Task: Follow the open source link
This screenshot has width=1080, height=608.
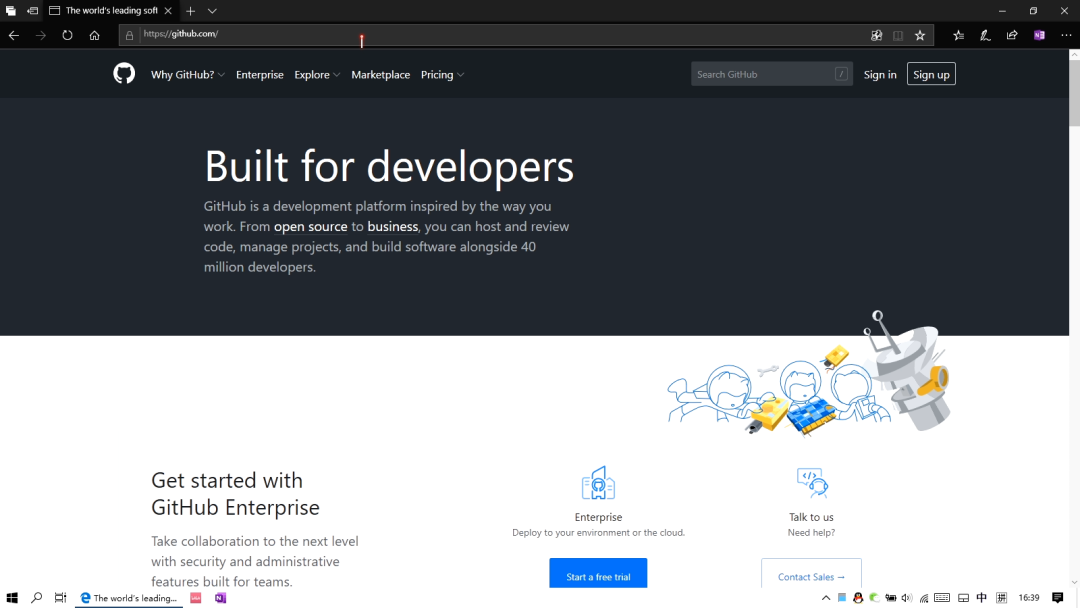Action: (x=311, y=227)
